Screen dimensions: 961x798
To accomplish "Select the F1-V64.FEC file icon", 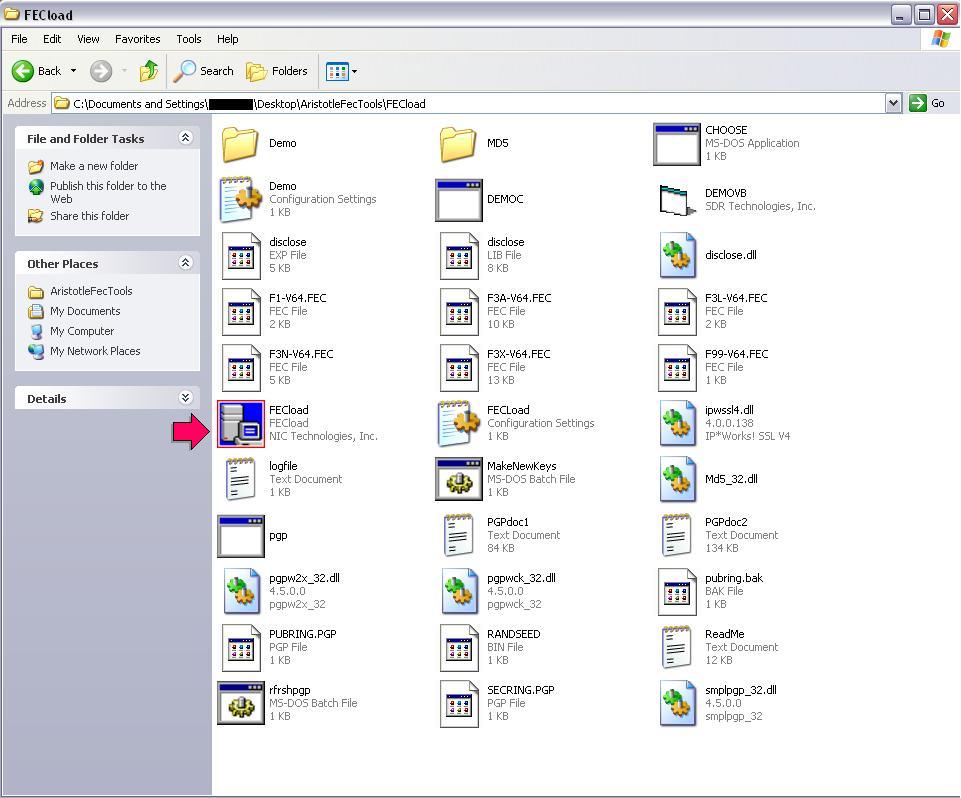I will point(241,312).
